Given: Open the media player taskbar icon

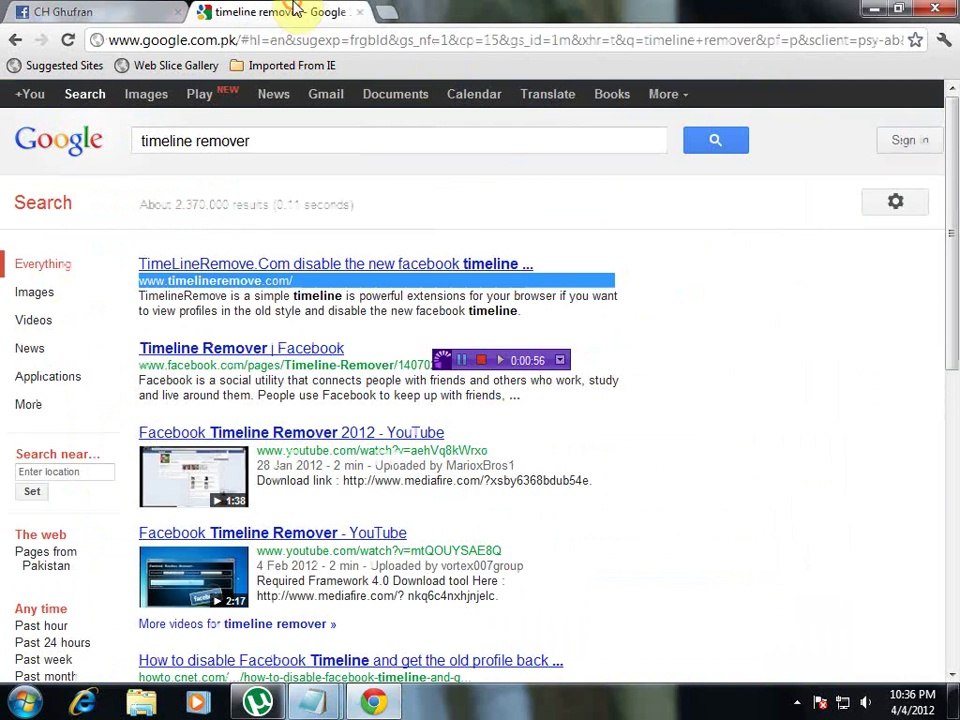Looking at the screenshot, I should tap(198, 702).
